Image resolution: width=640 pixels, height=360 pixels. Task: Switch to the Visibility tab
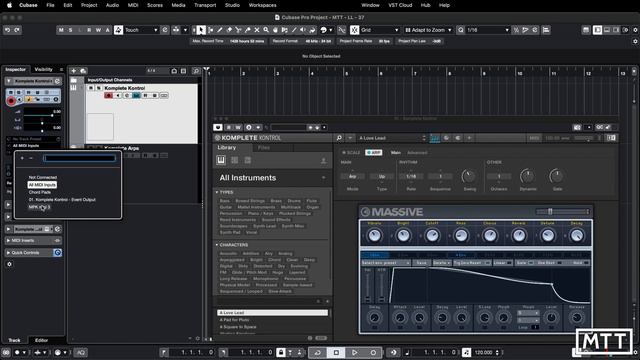[x=43, y=69]
